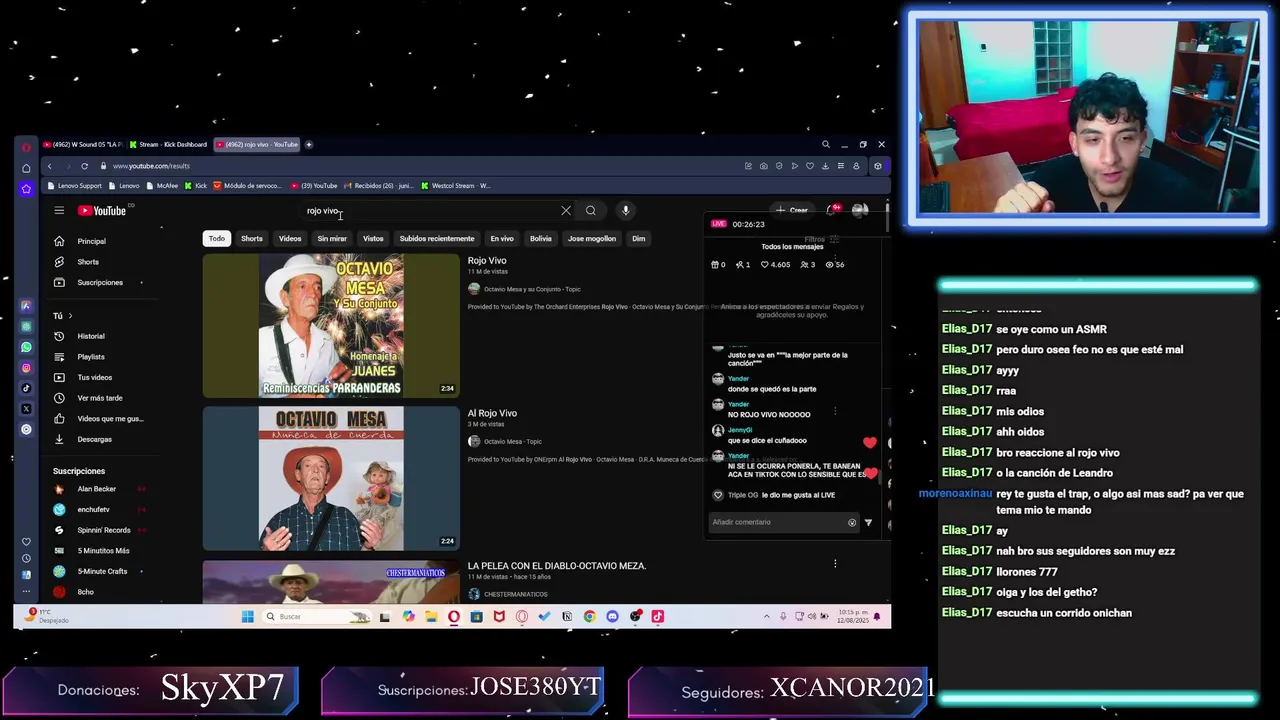Open options for La Pelea Con El Diablo
The height and width of the screenshot is (720, 1280).
pos(835,564)
